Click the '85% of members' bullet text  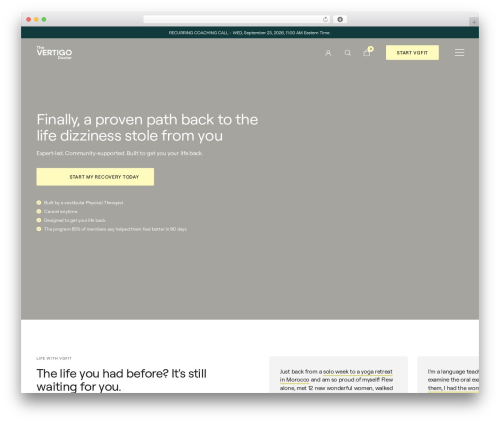pos(115,229)
